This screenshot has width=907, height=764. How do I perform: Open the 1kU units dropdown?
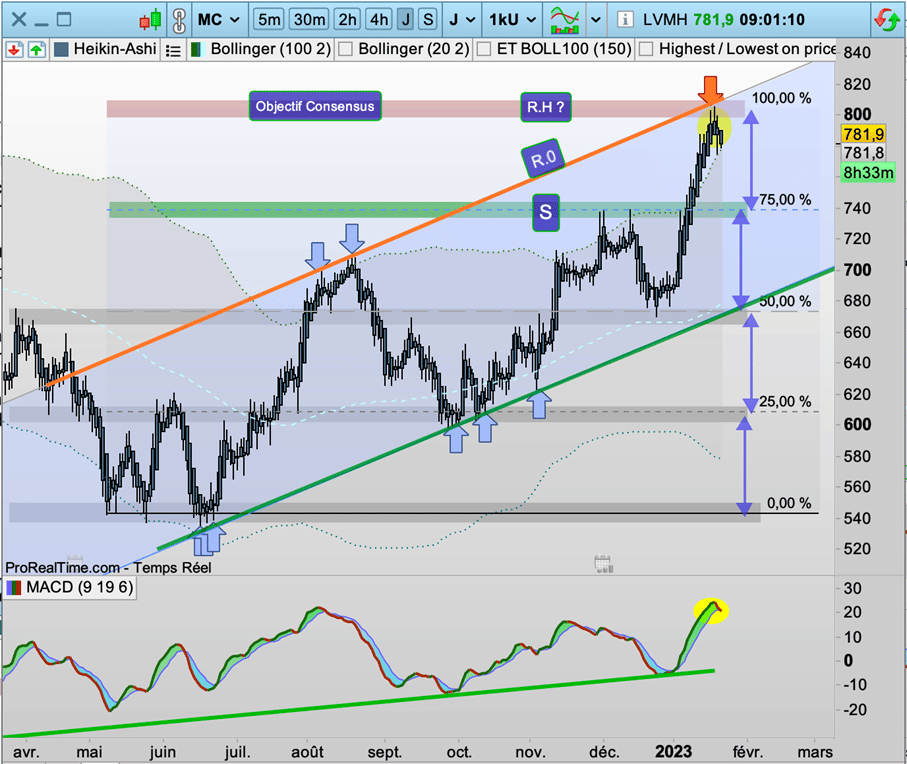513,20
